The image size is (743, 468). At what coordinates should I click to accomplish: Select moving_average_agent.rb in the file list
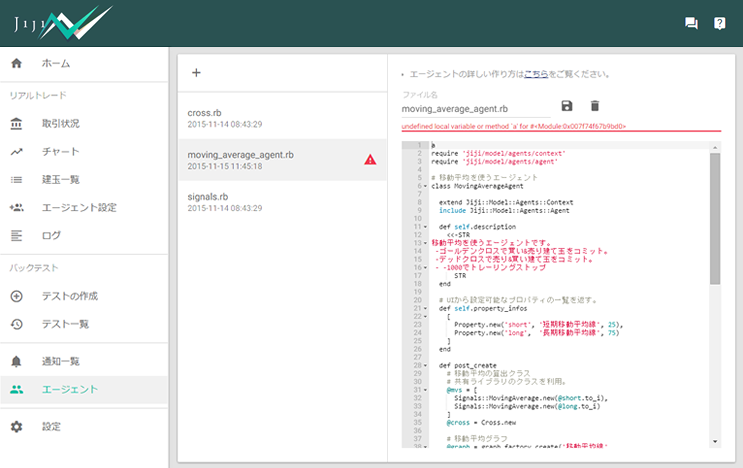[x=282, y=160]
